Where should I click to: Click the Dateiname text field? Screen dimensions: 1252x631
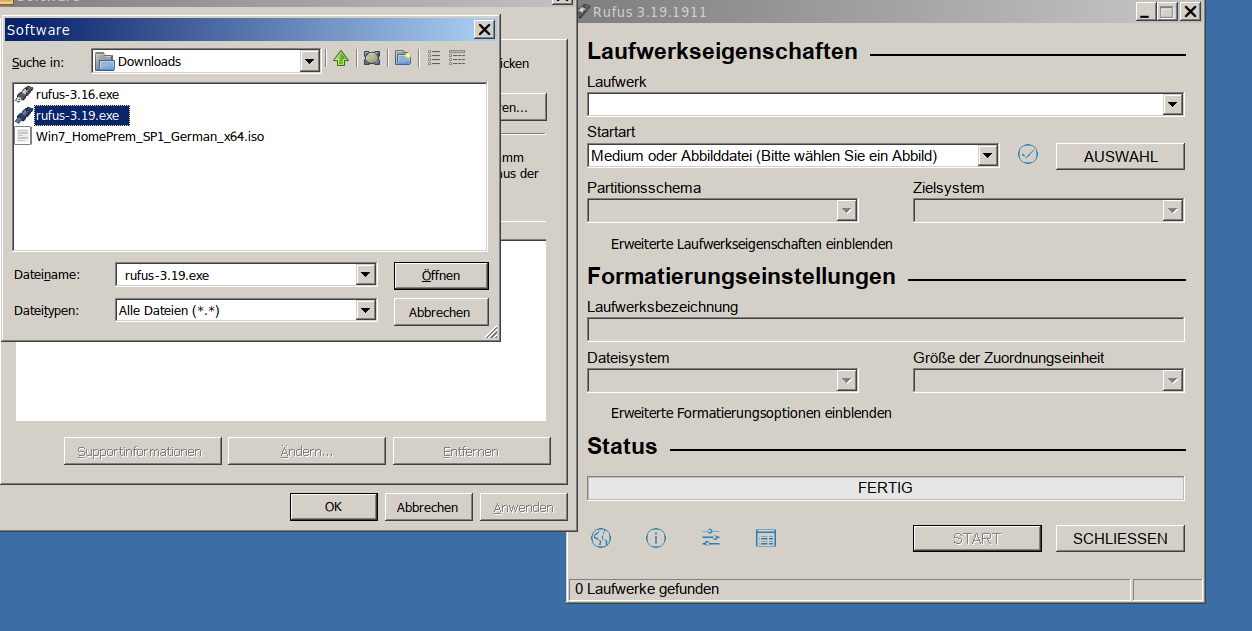(x=237, y=275)
